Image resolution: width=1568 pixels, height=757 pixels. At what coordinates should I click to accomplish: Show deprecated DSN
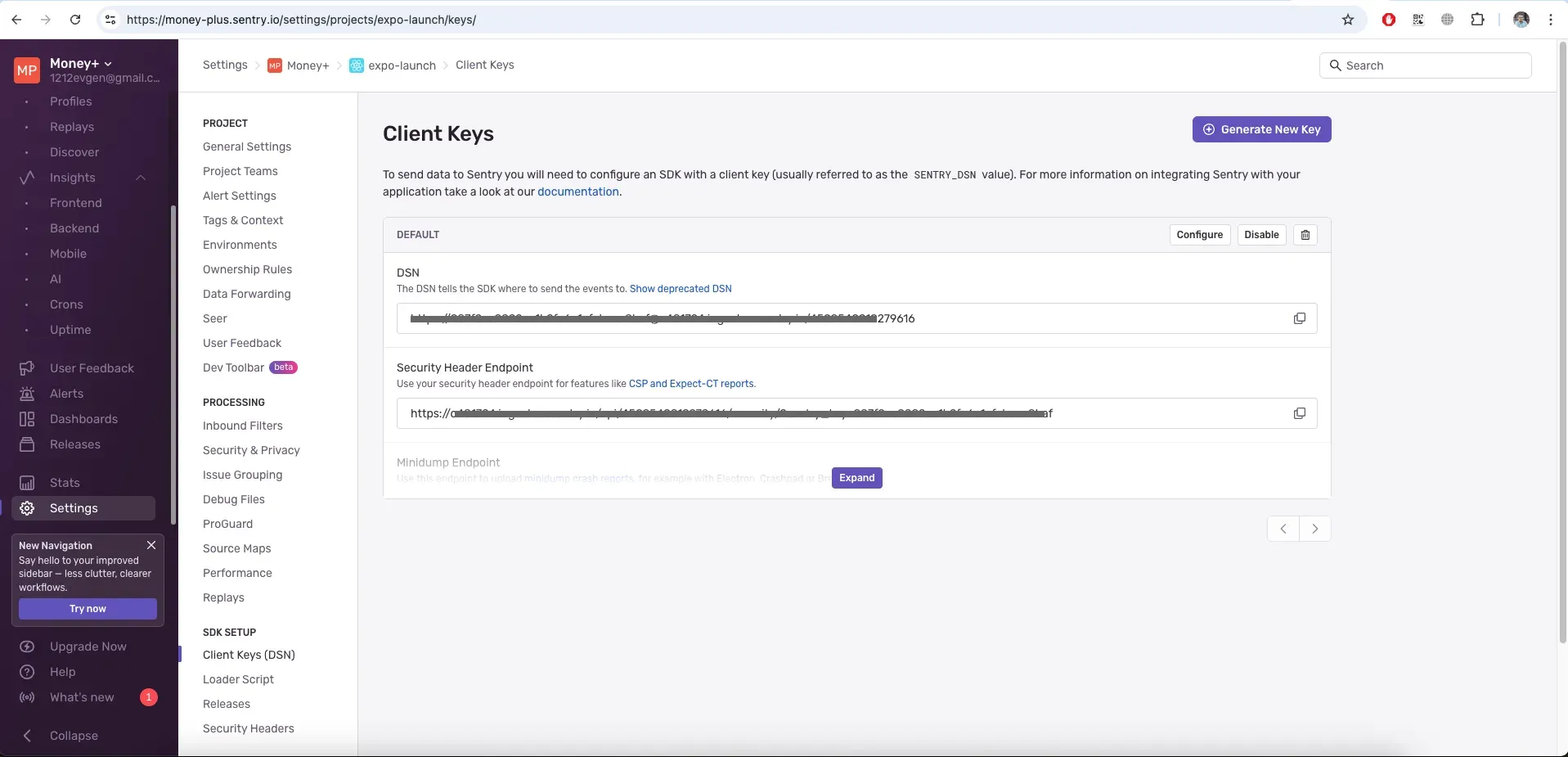[x=681, y=289]
